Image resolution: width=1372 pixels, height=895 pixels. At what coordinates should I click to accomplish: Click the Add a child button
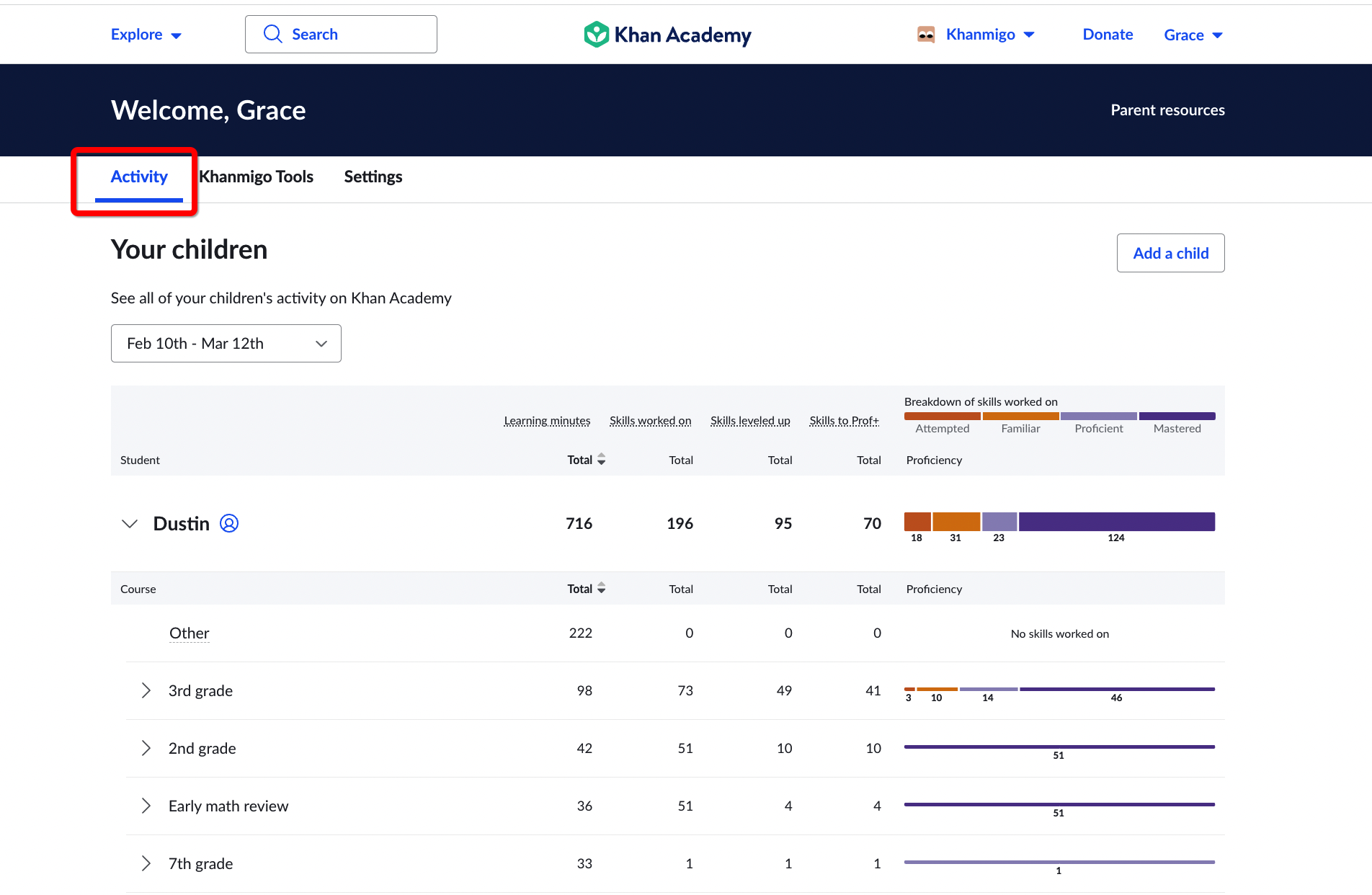[1171, 253]
